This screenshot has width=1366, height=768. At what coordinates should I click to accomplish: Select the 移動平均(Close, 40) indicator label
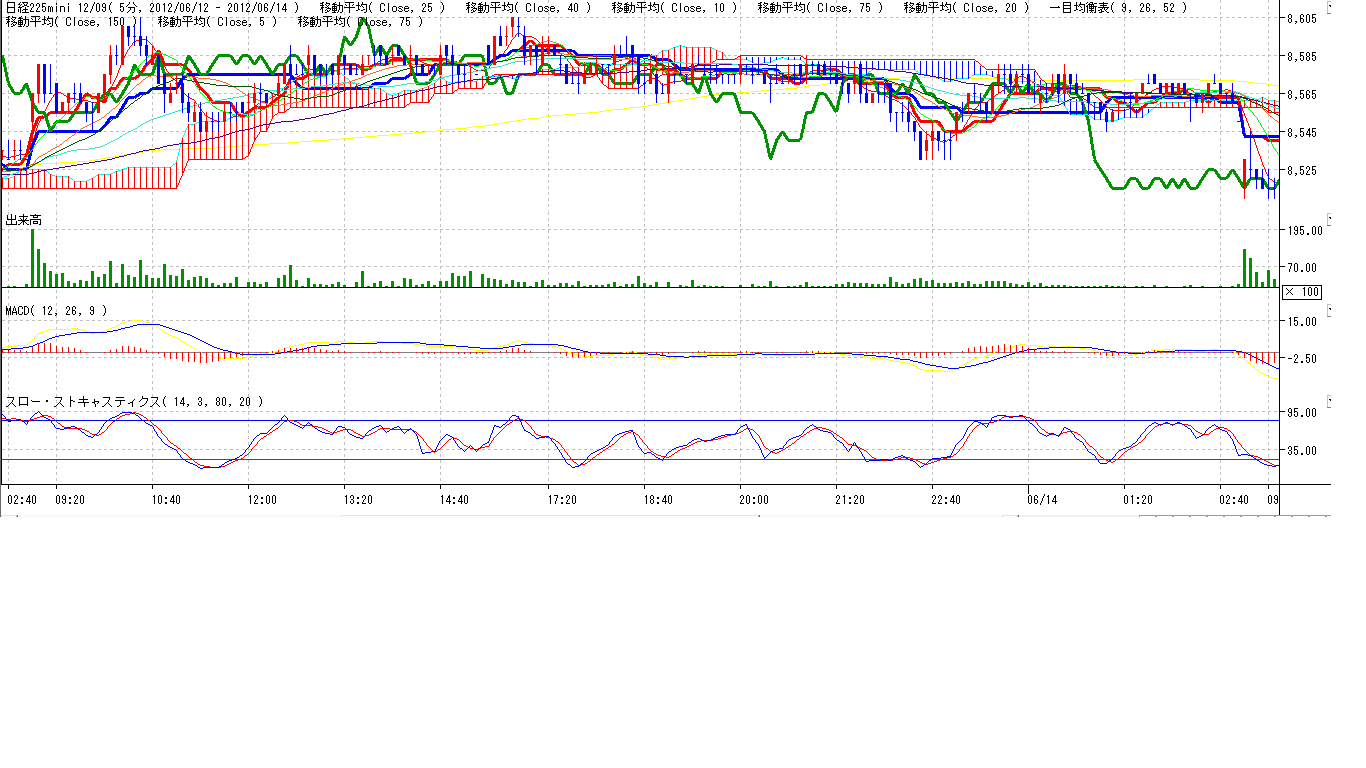[528, 7]
